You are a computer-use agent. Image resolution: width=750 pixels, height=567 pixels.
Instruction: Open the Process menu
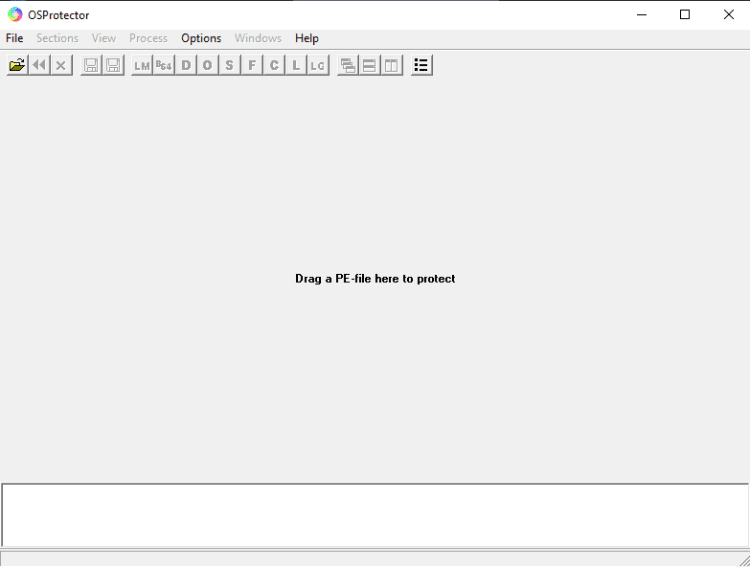pyautogui.click(x=148, y=38)
